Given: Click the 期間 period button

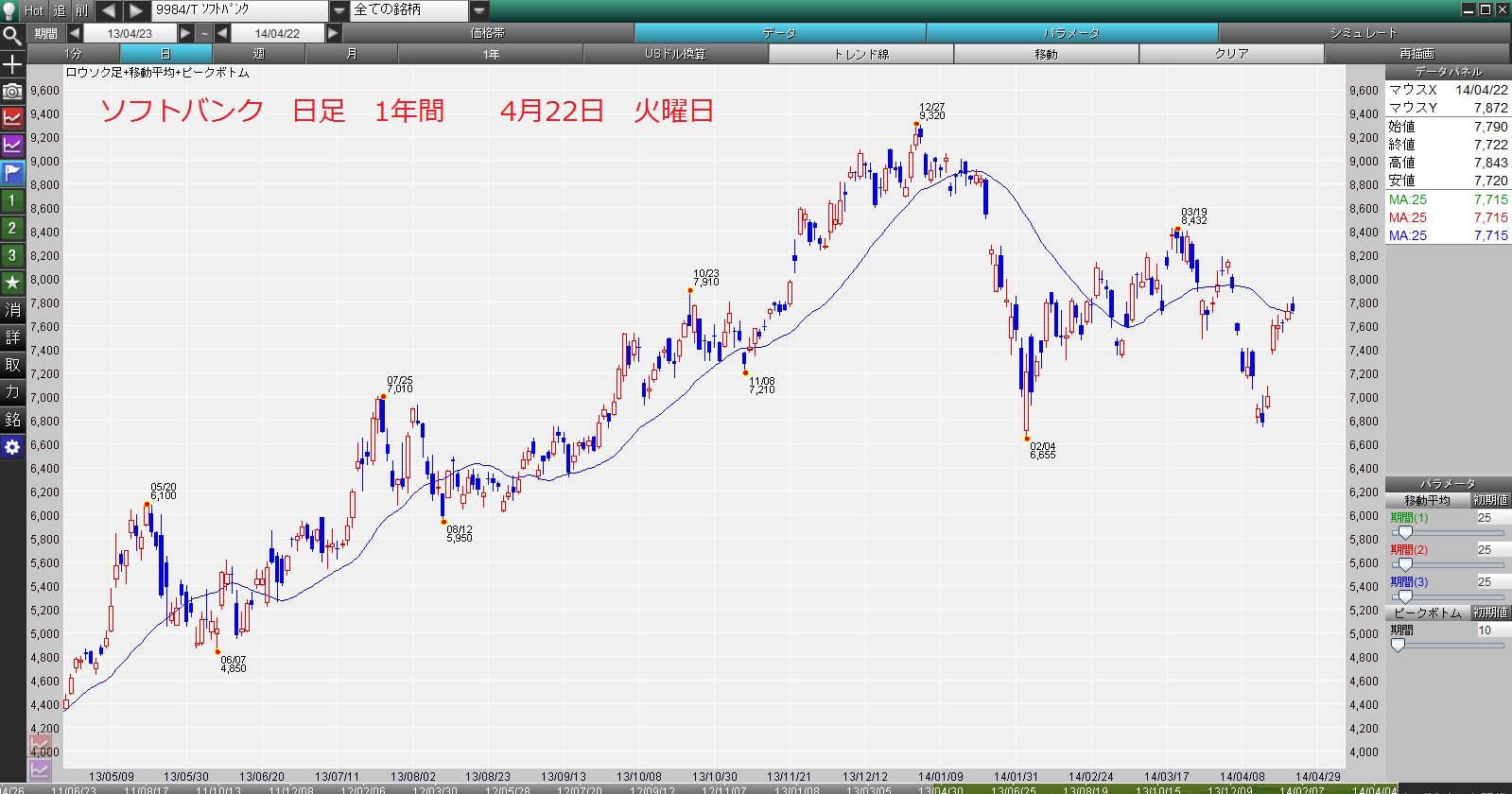Looking at the screenshot, I should 45,33.
